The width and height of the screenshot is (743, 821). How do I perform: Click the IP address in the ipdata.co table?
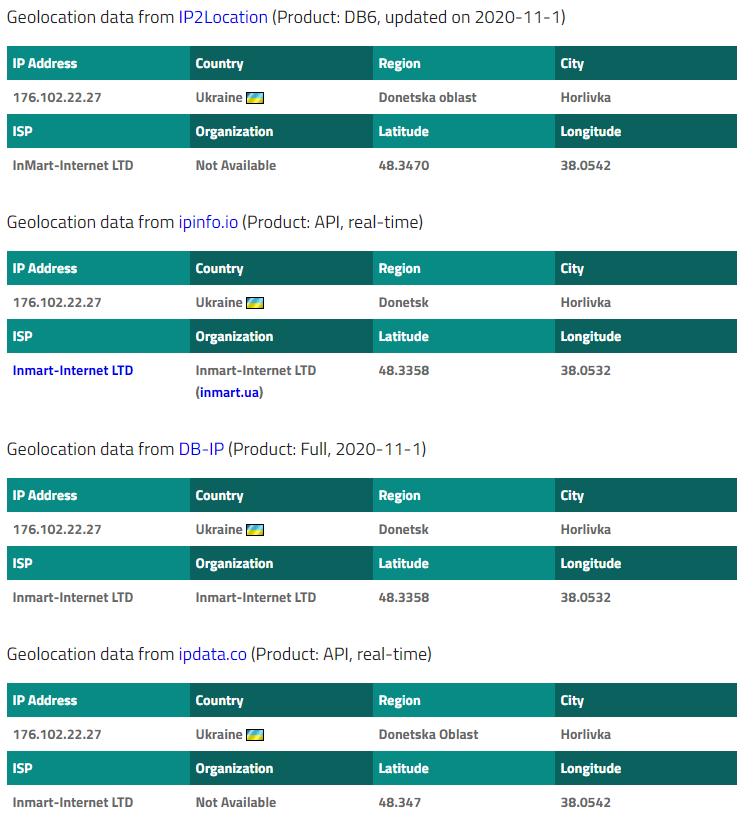[57, 735]
